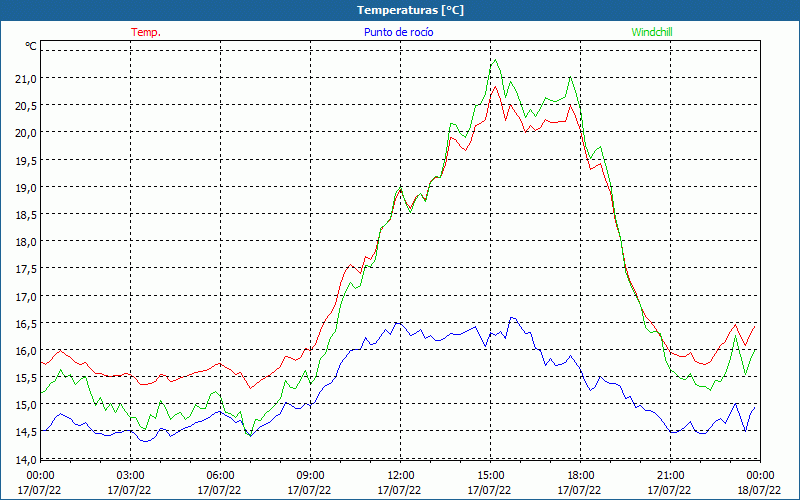The width and height of the screenshot is (800, 500).
Task: Click the "°C" unit label above y-axis
Action: pyautogui.click(x=30, y=46)
